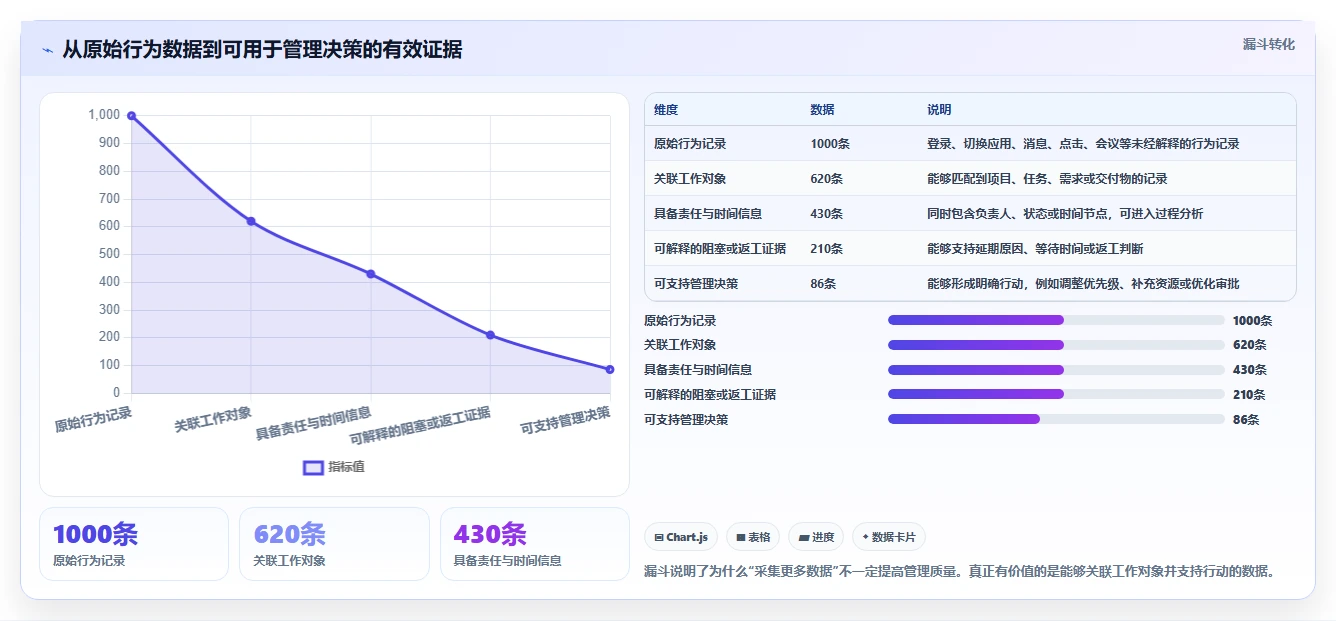Click the 620条 cell in the table

pos(827,179)
